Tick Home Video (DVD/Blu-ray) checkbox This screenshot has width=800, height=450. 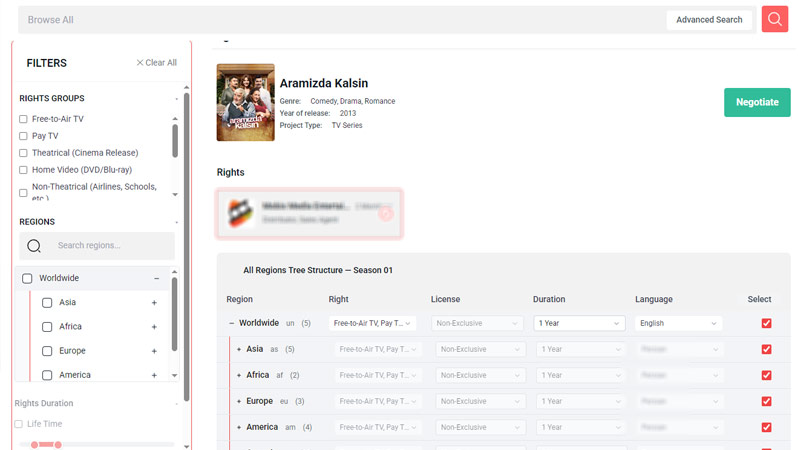pyautogui.click(x=23, y=170)
